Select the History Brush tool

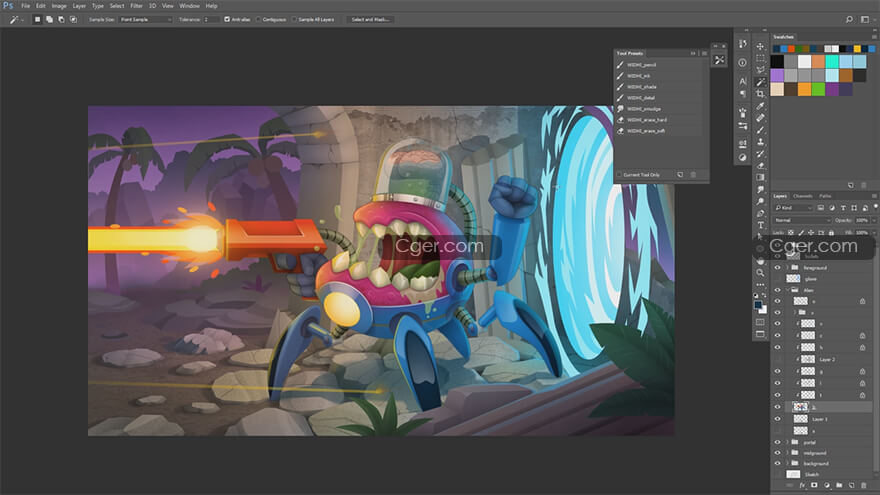[760, 153]
